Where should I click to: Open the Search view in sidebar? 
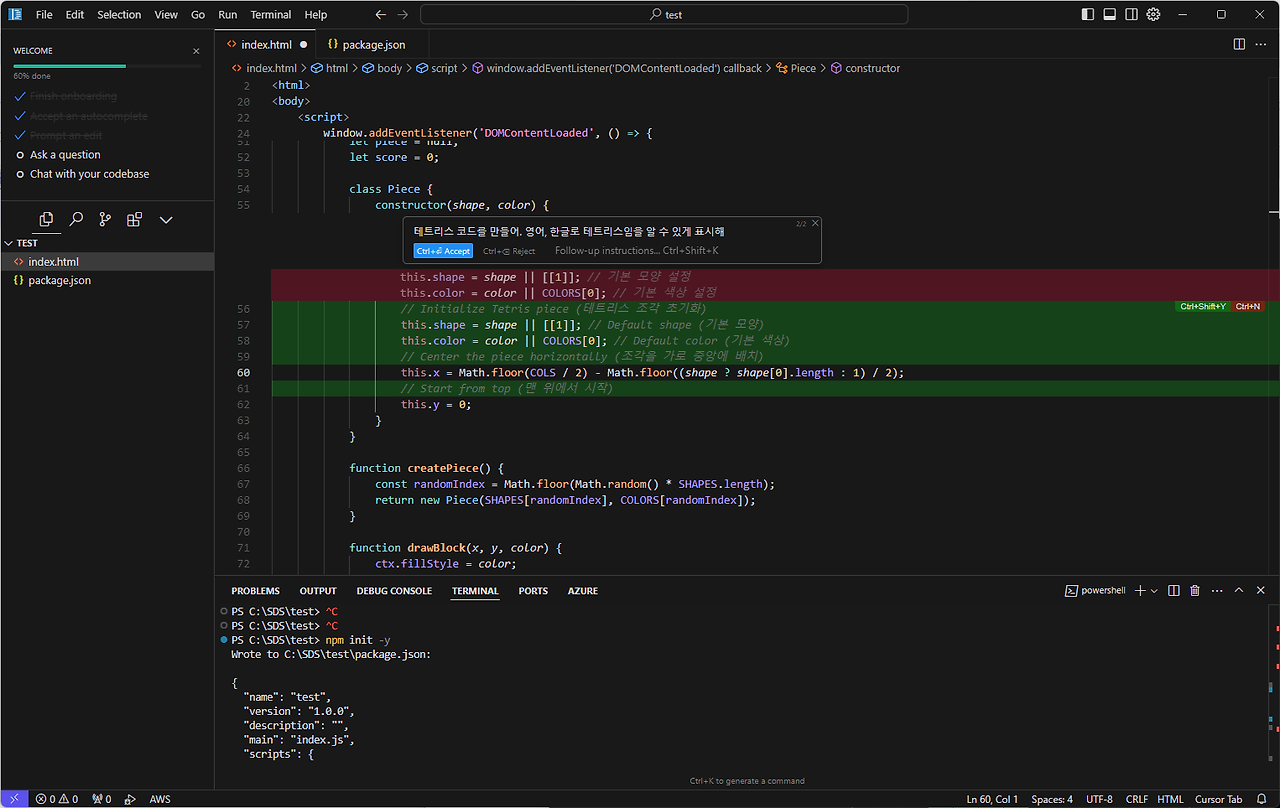click(x=76, y=220)
